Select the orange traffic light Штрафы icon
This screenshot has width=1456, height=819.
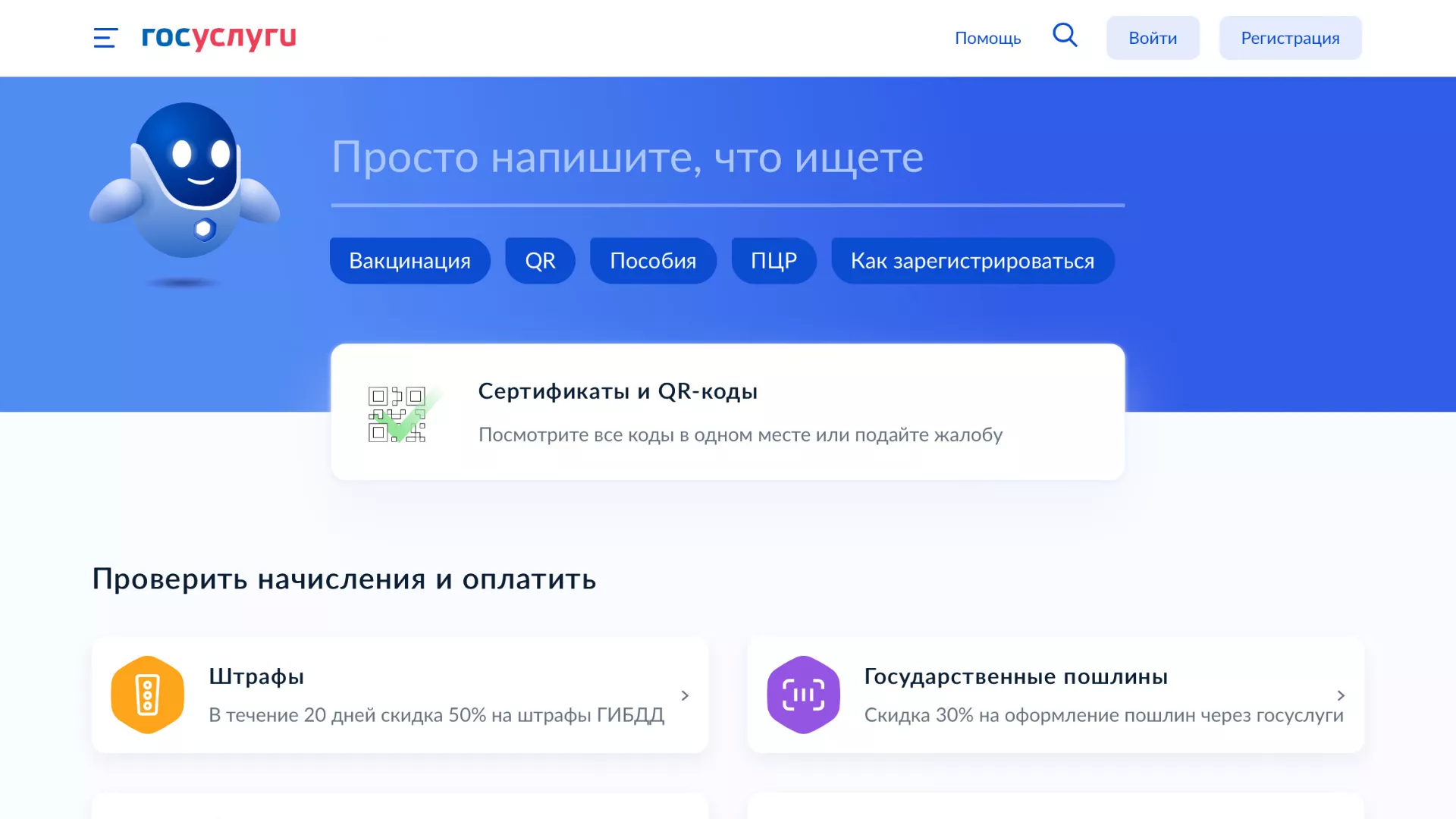147,694
